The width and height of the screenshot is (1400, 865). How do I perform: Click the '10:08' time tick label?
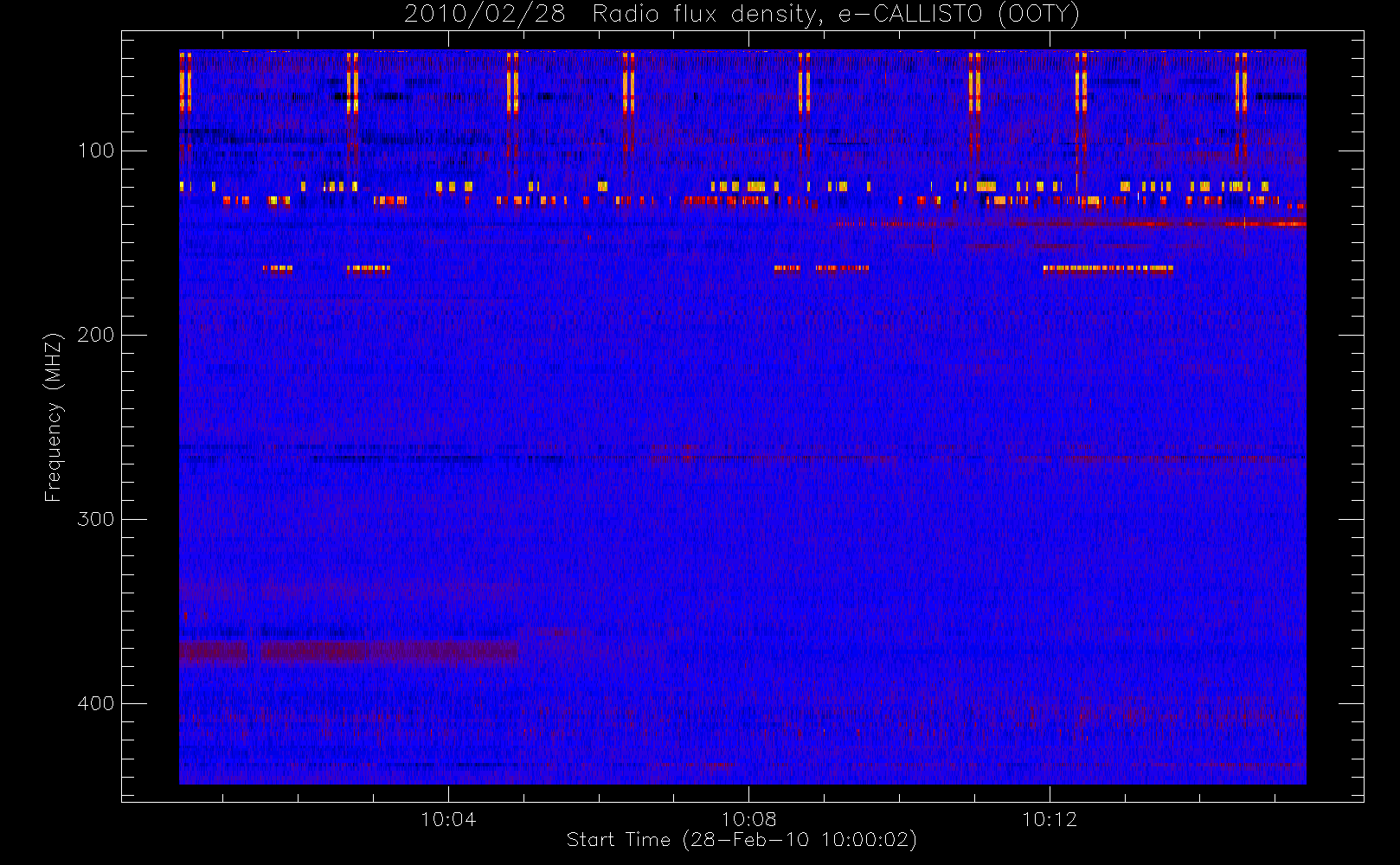[749, 819]
